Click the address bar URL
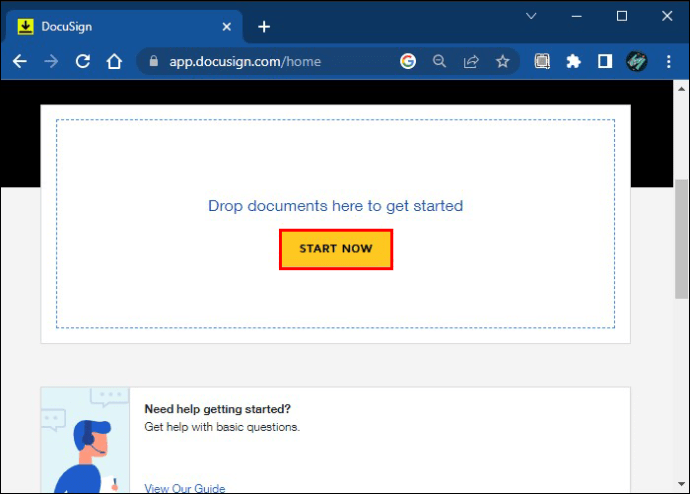The height and width of the screenshot is (494, 690). tap(245, 61)
